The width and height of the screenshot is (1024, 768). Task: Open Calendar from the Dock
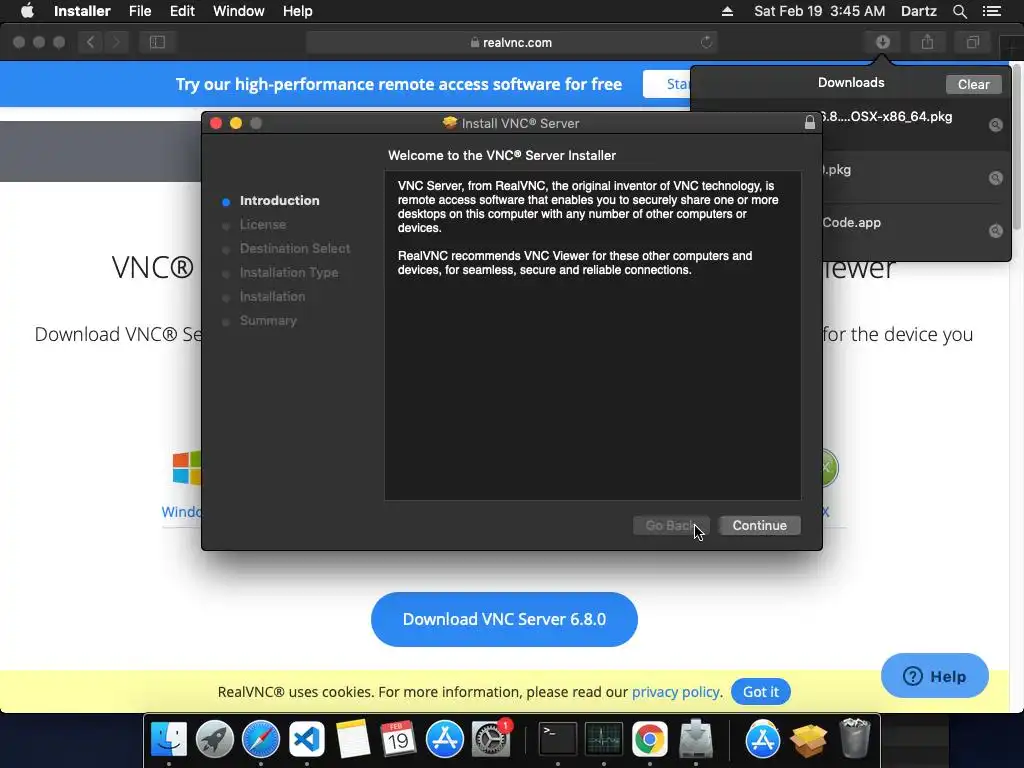[398, 739]
